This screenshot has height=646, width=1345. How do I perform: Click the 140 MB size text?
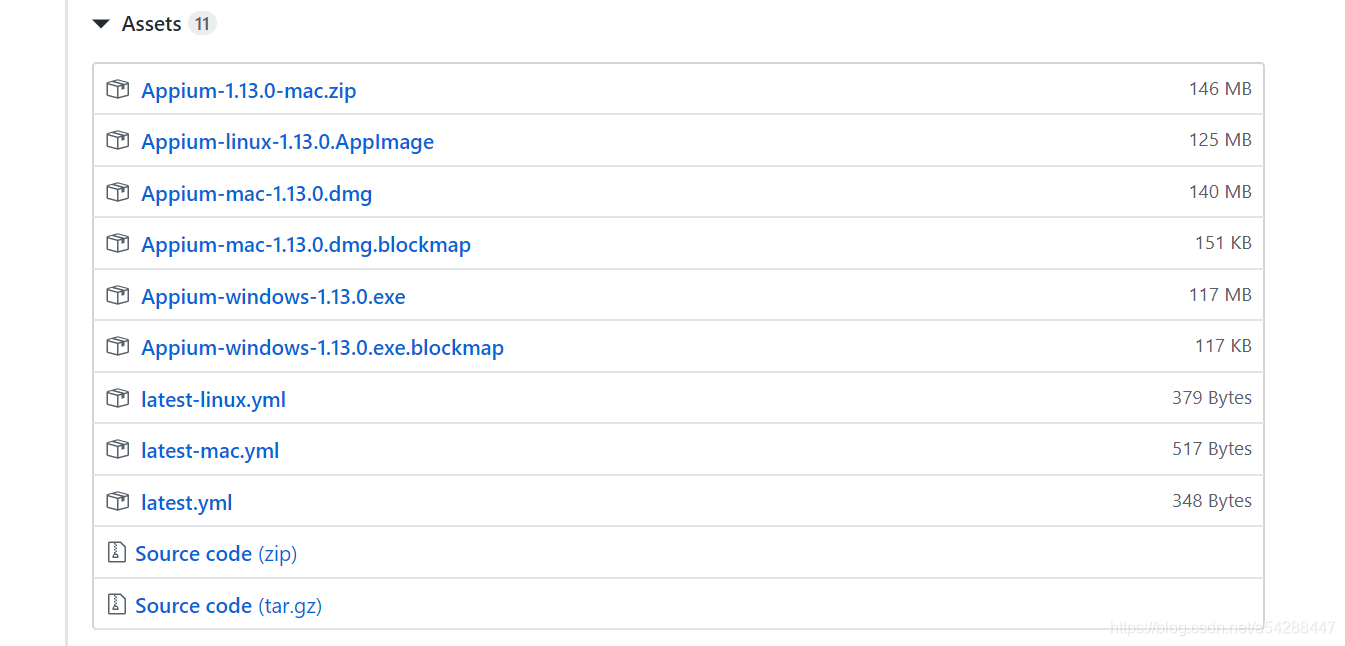click(x=1220, y=192)
